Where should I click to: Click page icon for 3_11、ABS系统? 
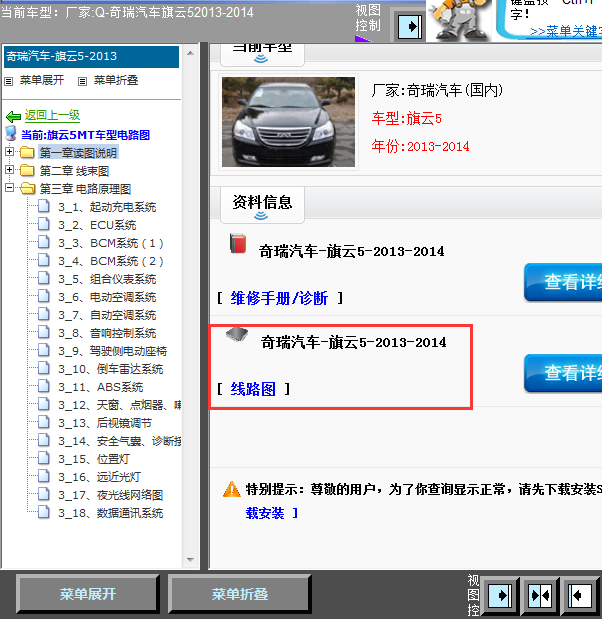tap(44, 386)
